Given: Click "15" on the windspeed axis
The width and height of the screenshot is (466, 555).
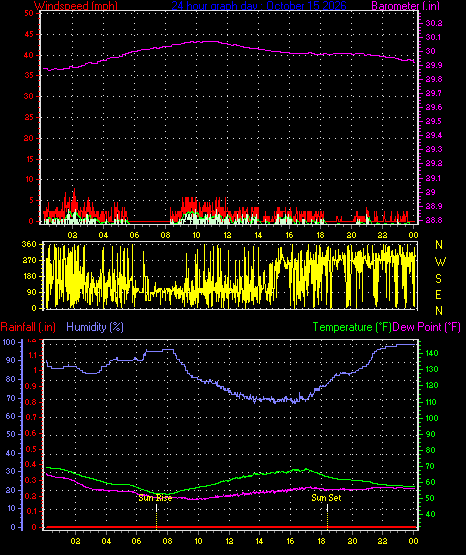Looking at the screenshot, I should 29,159.
